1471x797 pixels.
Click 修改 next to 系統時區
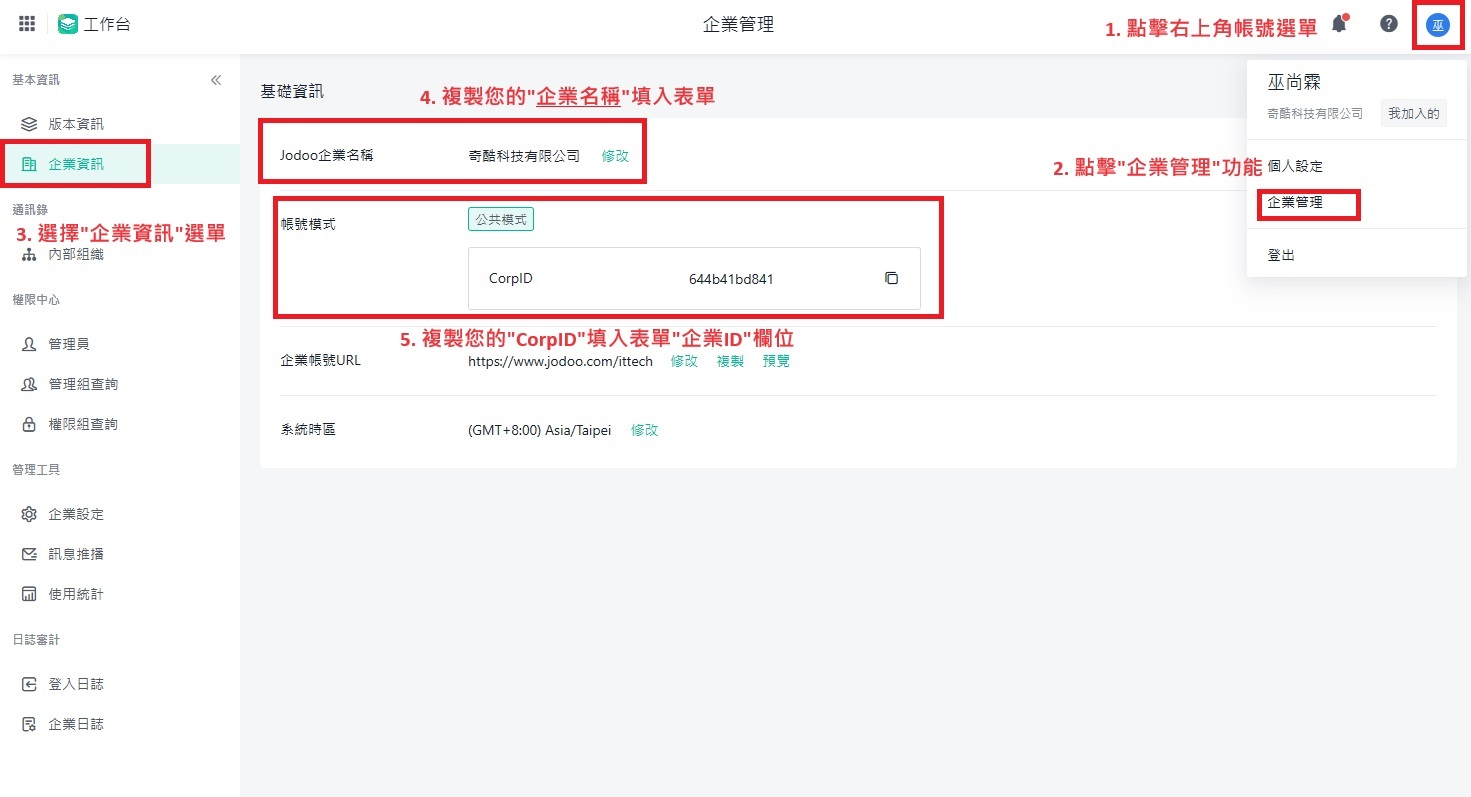click(x=644, y=430)
